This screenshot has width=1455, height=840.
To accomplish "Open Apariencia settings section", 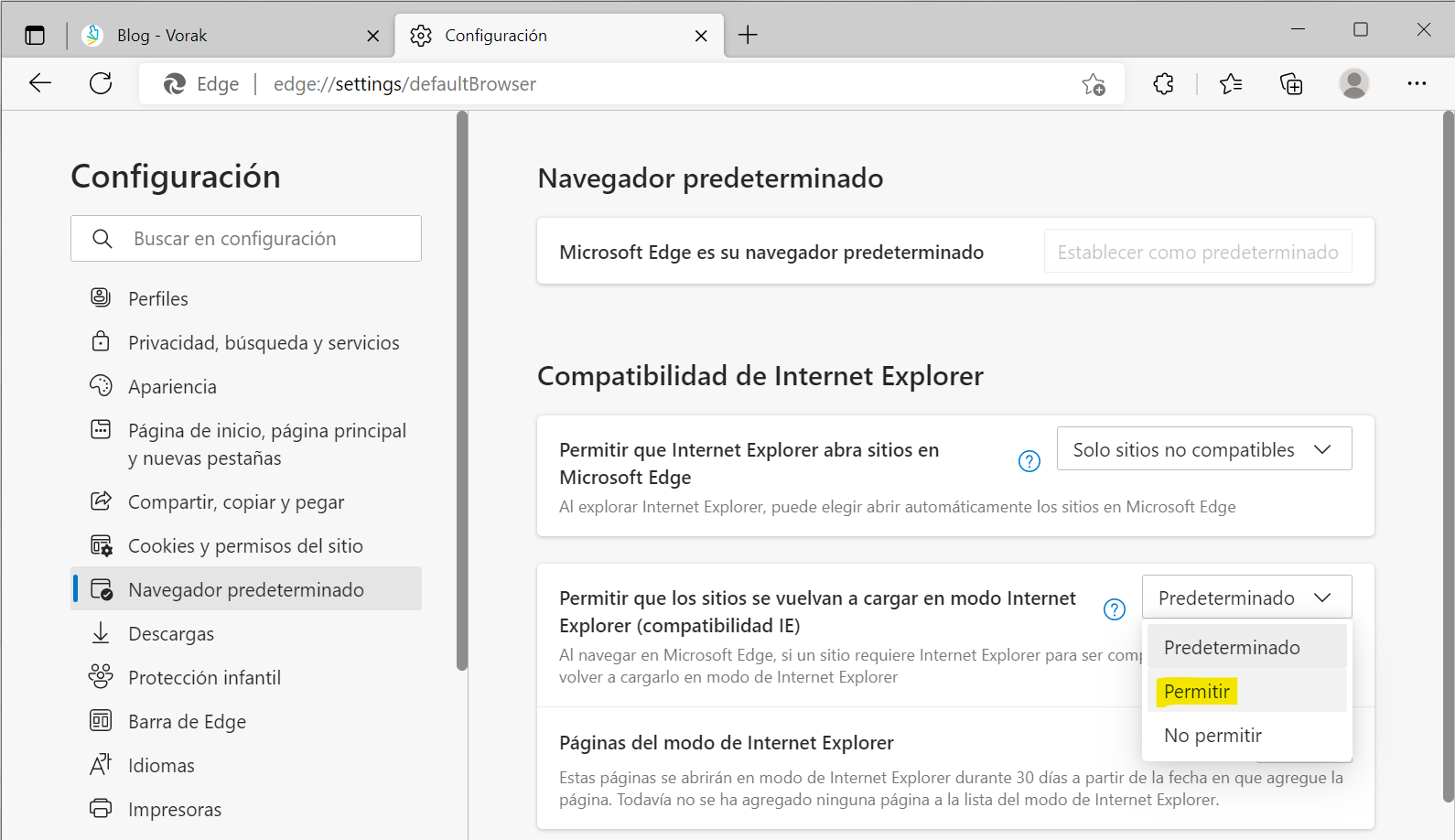I will pos(246,386).
